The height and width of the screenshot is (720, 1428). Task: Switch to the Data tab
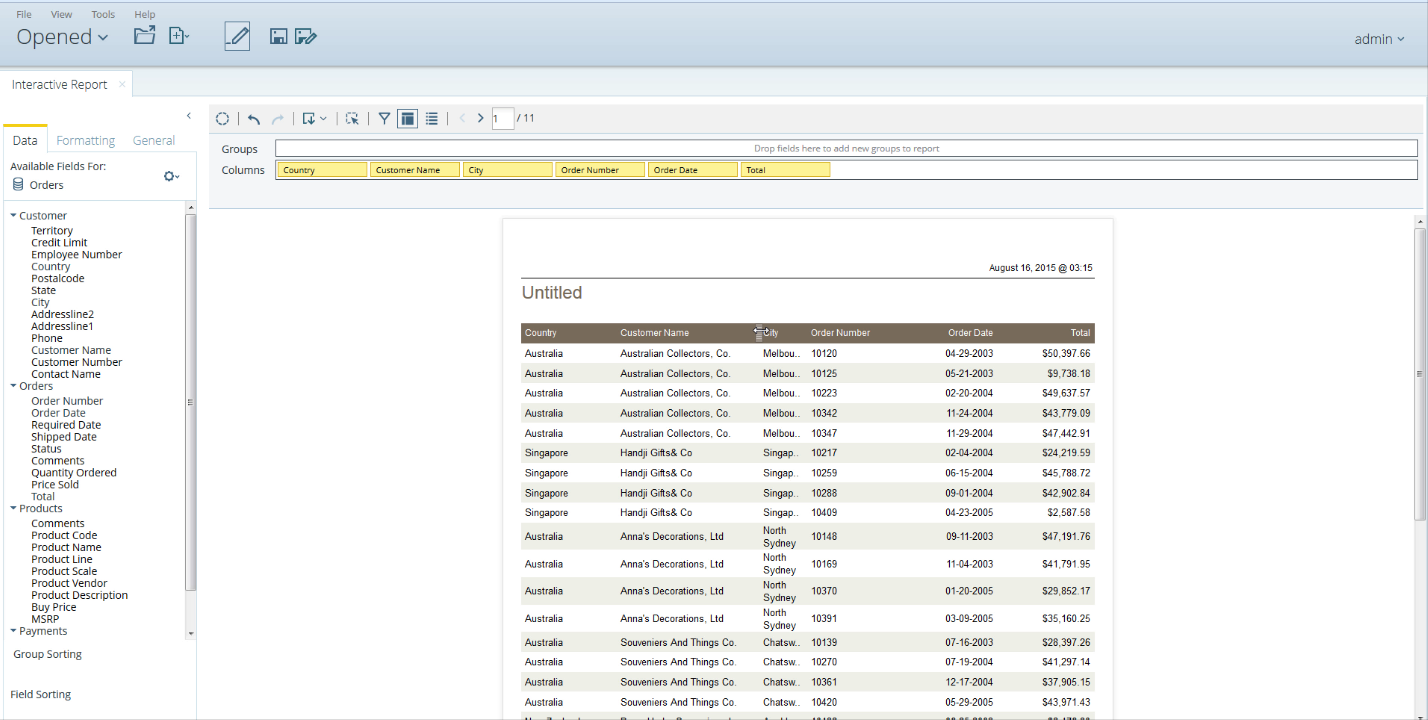(25, 141)
